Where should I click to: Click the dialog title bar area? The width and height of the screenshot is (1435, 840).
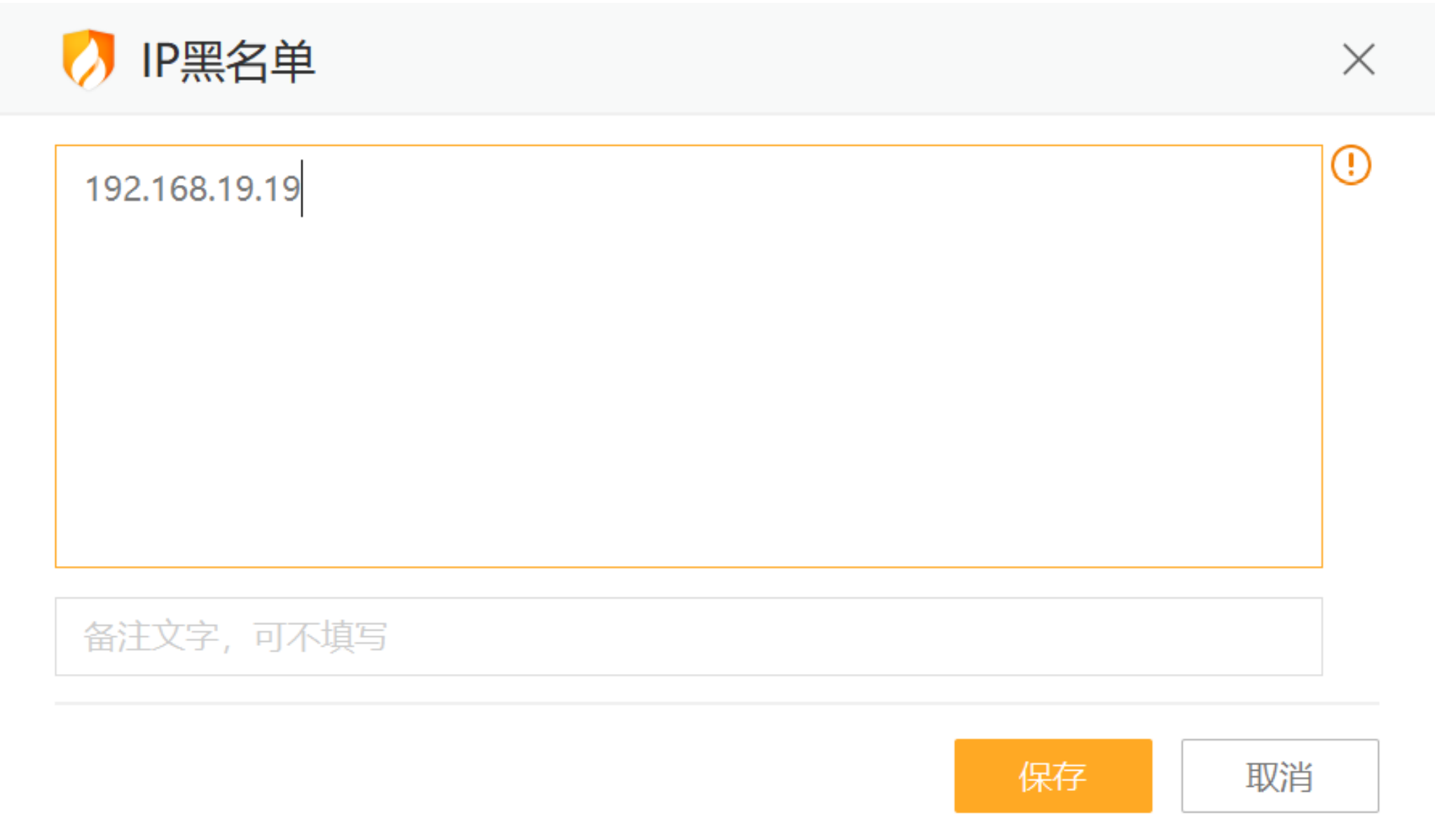[x=771, y=59]
